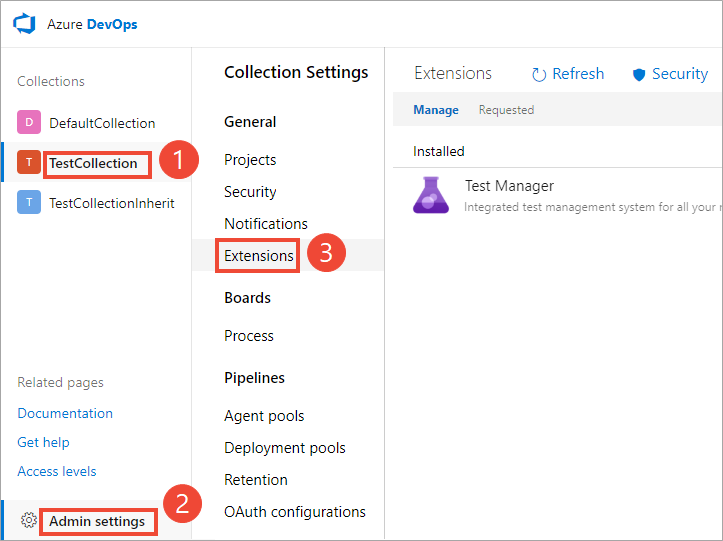Select TestCollectionInherit collection

click(x=112, y=203)
